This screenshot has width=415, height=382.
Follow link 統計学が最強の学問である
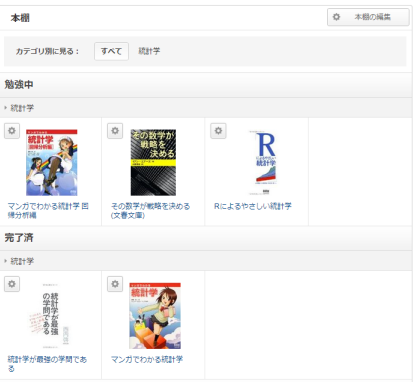[x=47, y=364]
